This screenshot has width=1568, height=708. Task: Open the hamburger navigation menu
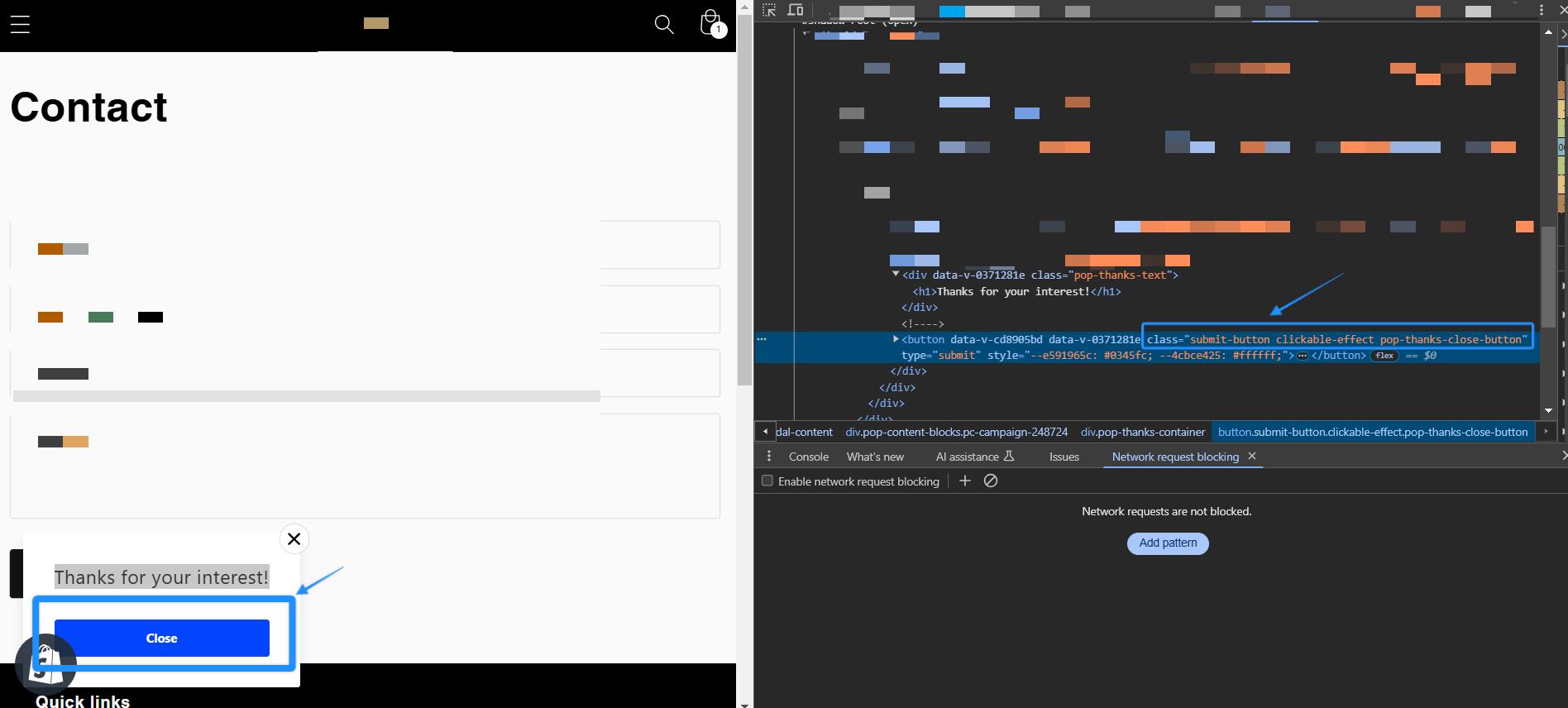point(20,24)
